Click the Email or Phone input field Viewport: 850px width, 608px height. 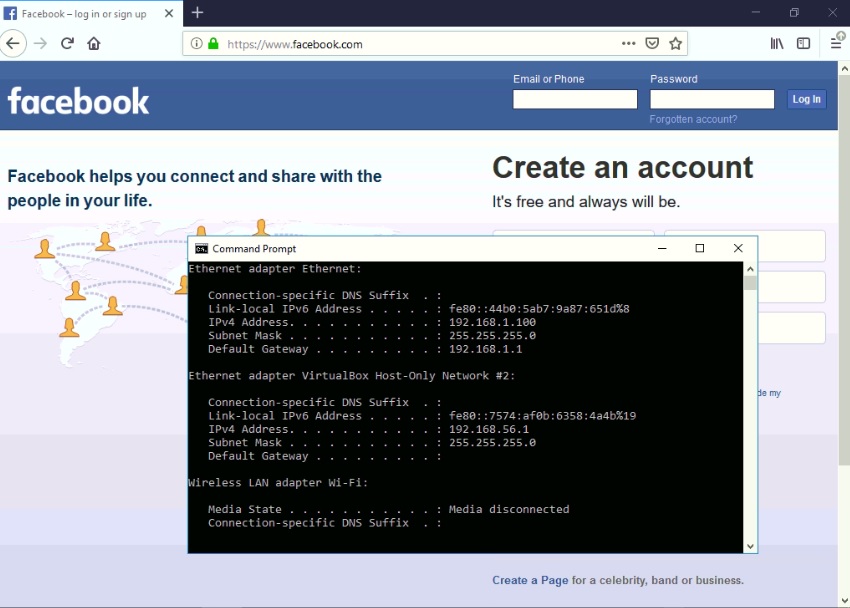(574, 98)
